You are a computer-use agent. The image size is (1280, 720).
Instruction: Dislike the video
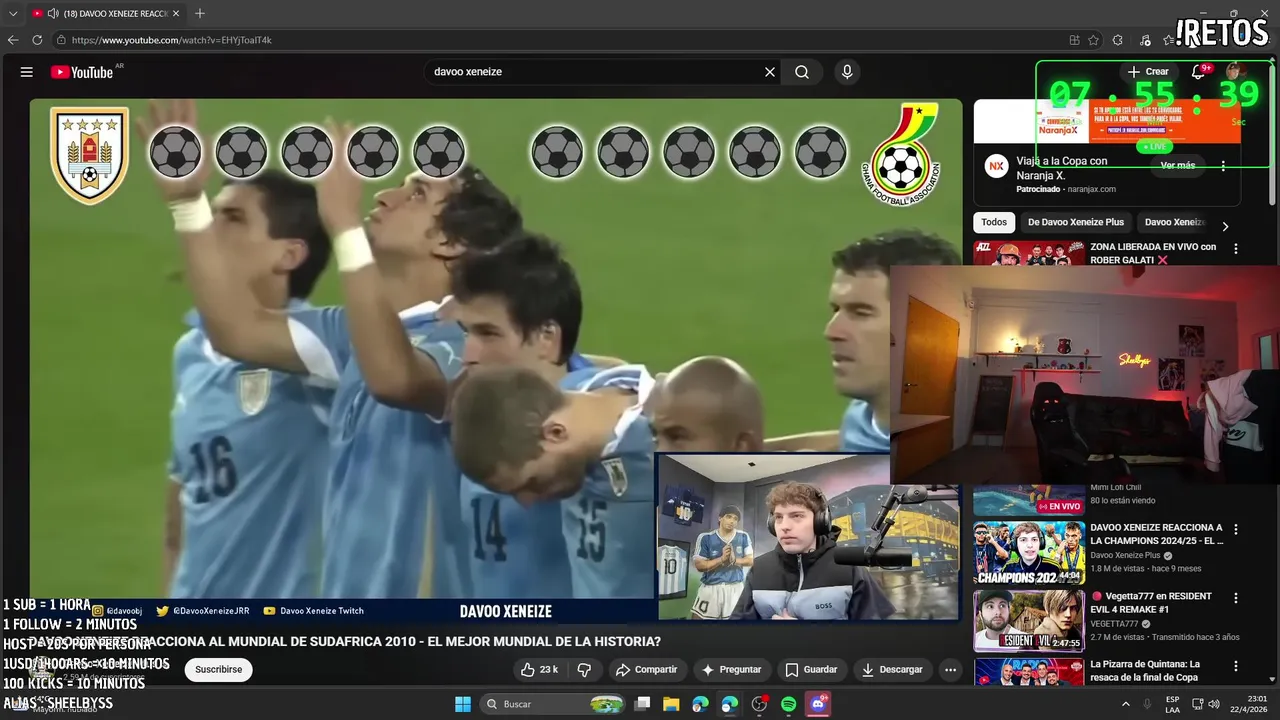pos(584,670)
